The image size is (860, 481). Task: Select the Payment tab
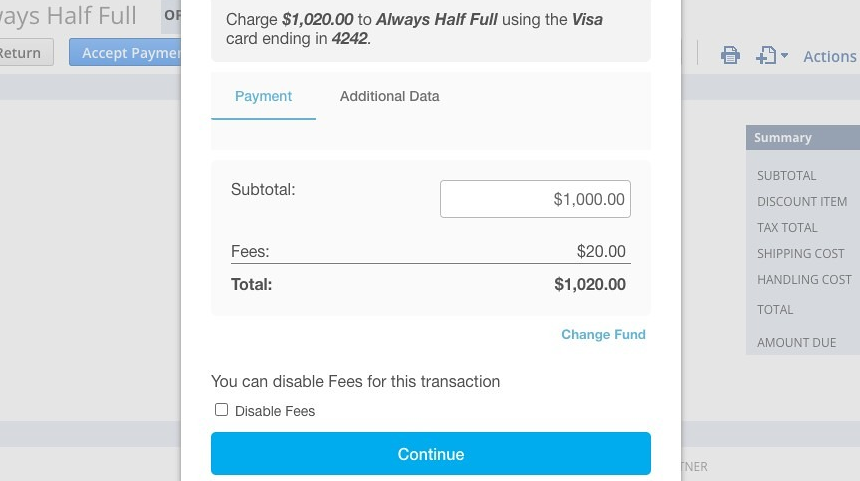[x=263, y=97]
